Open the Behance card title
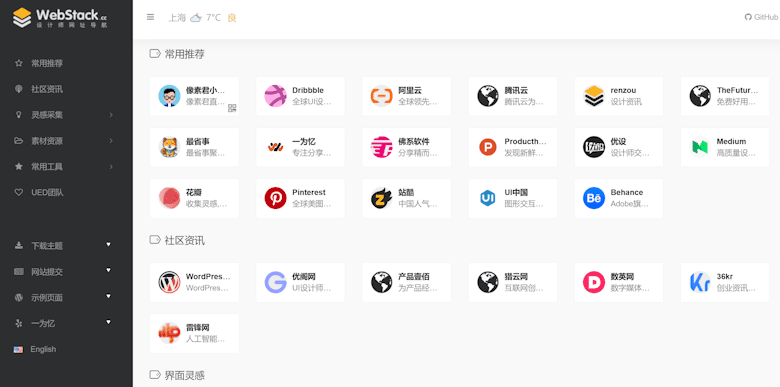 [627, 192]
